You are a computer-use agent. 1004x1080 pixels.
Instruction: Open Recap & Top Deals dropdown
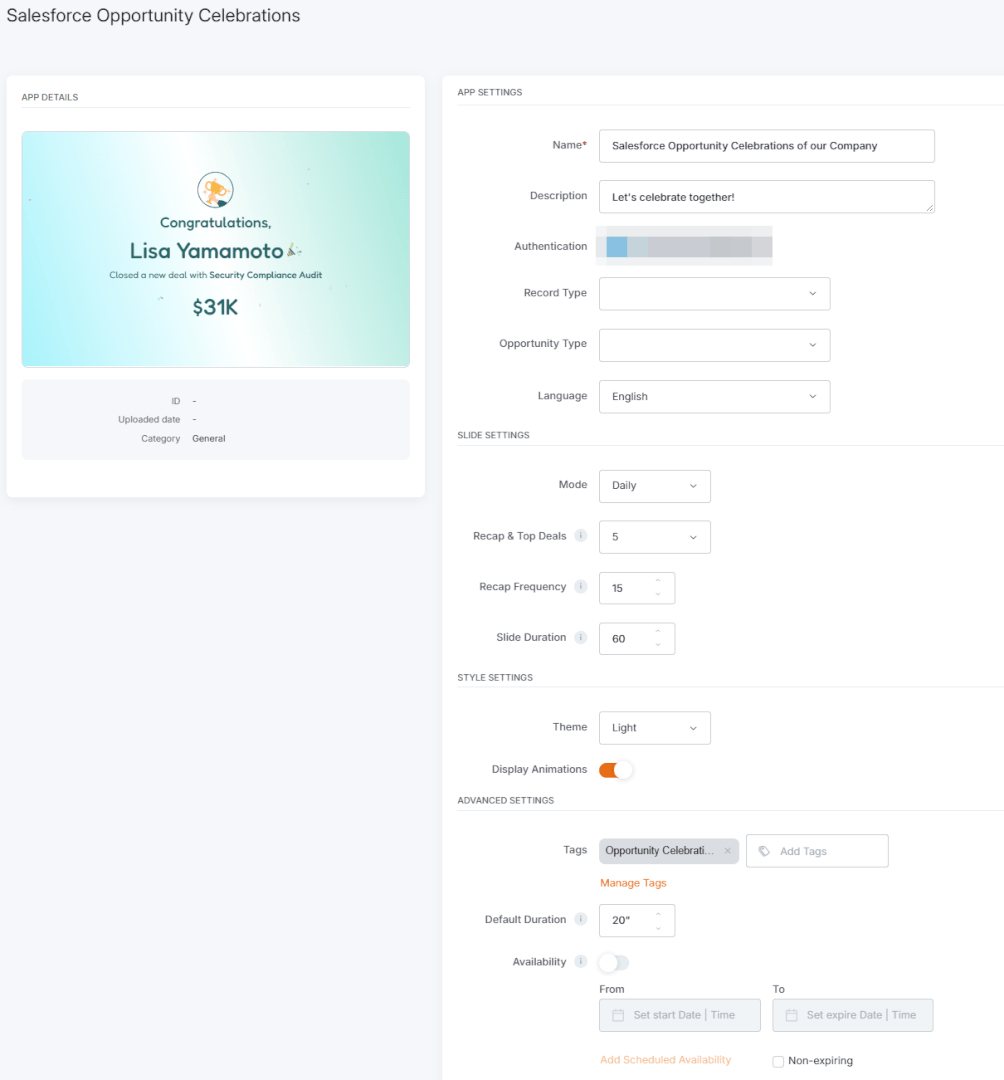(655, 537)
